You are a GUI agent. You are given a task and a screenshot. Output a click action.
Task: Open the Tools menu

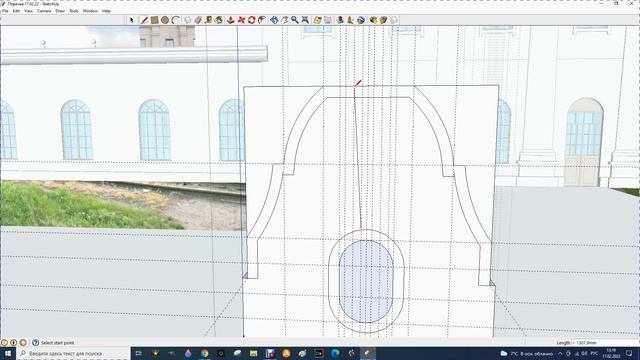[x=74, y=11]
